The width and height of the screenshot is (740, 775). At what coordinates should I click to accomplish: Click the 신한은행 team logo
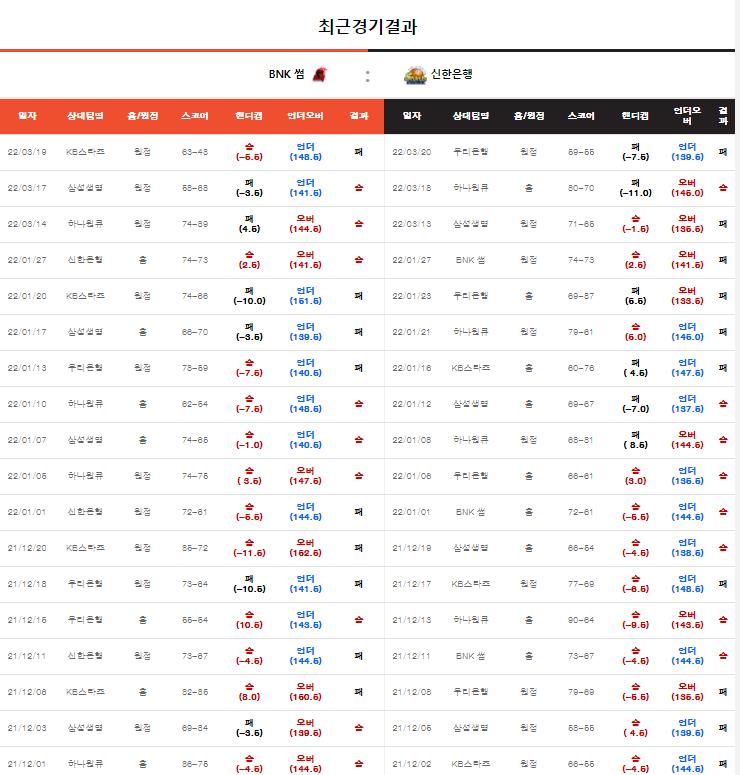[x=415, y=75]
